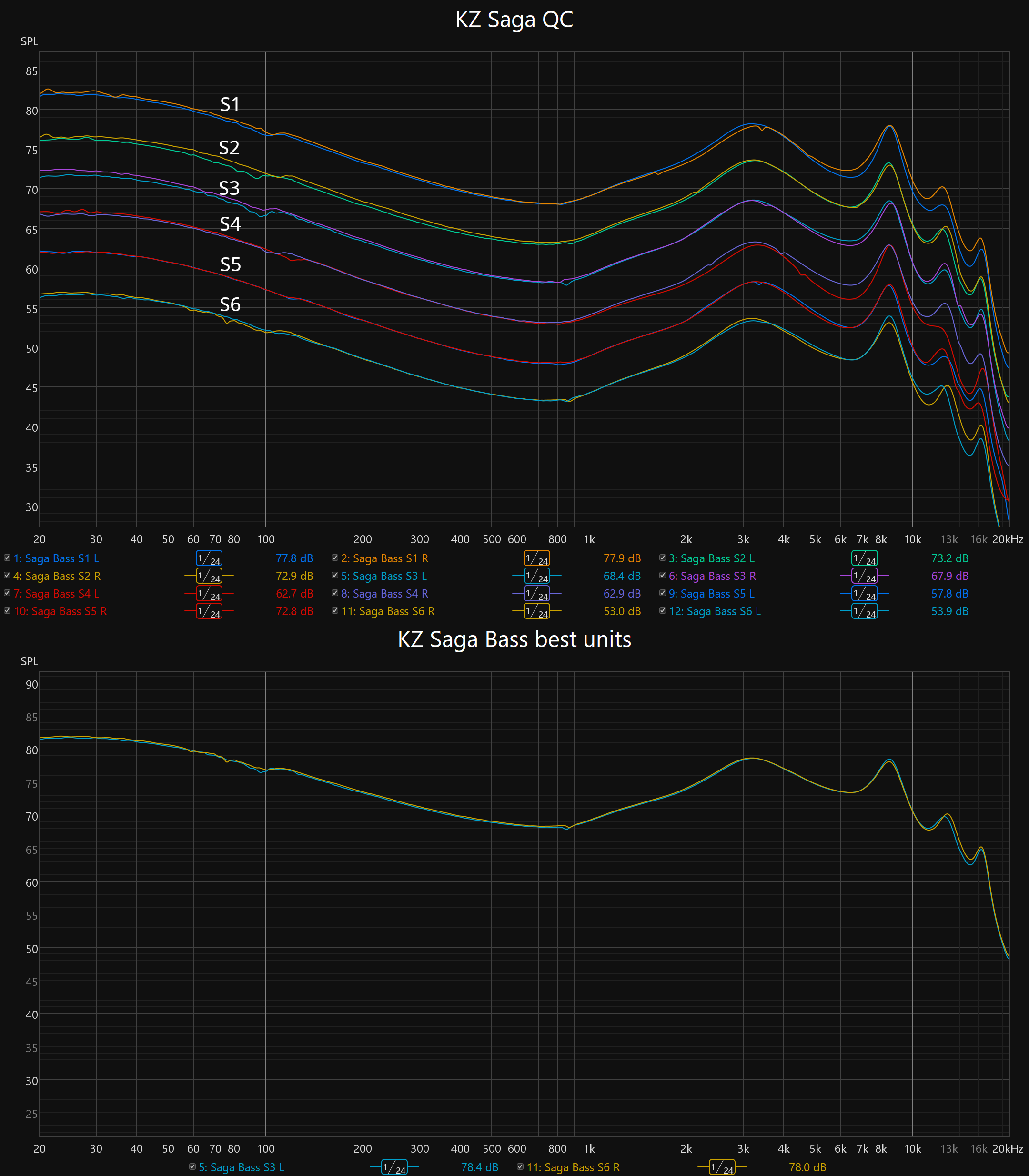The image size is (1029, 1176).
Task: Click the 77.9 dB value for S1 R
Action: click(622, 558)
